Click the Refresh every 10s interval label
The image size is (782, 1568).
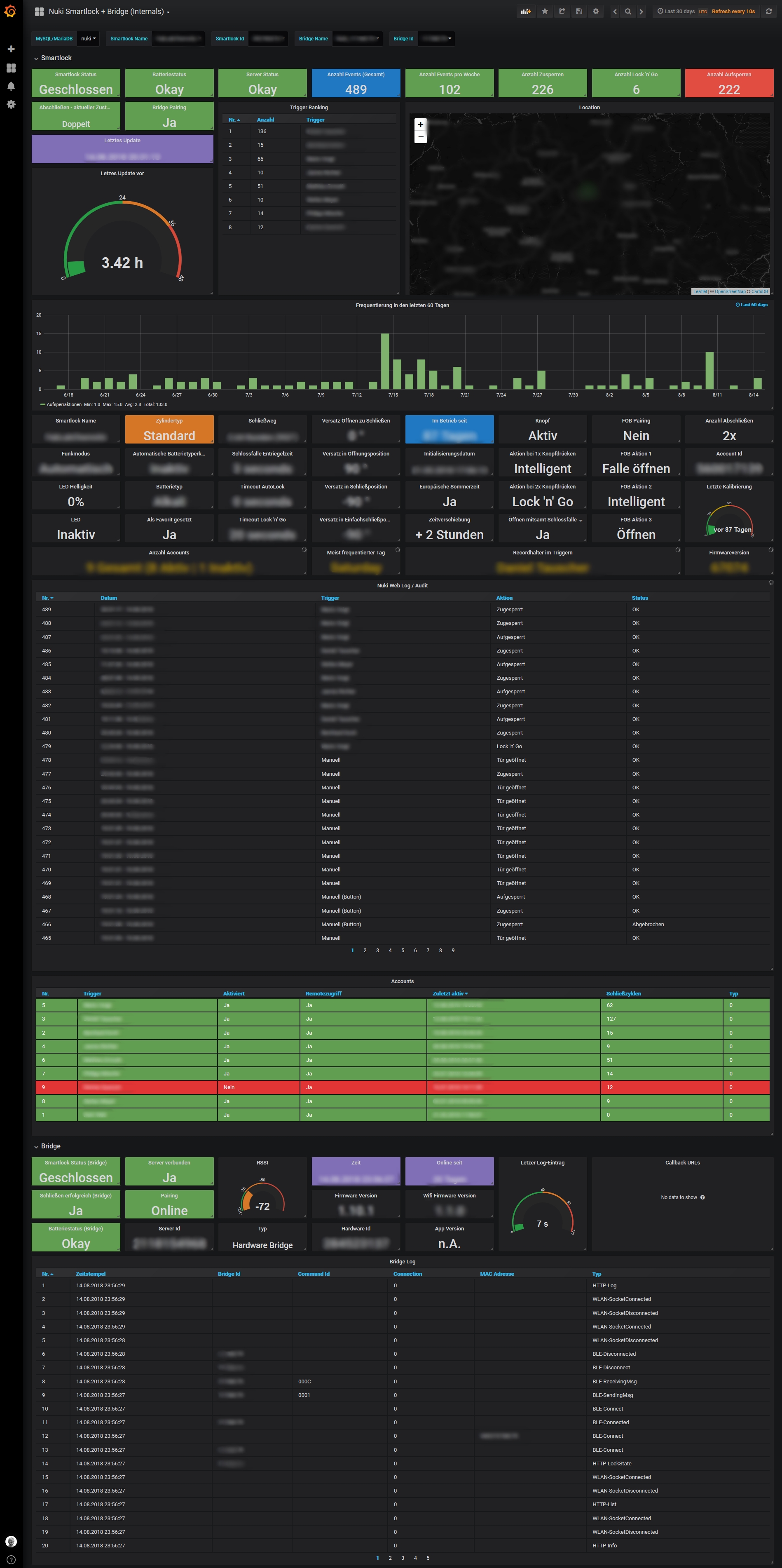(733, 12)
